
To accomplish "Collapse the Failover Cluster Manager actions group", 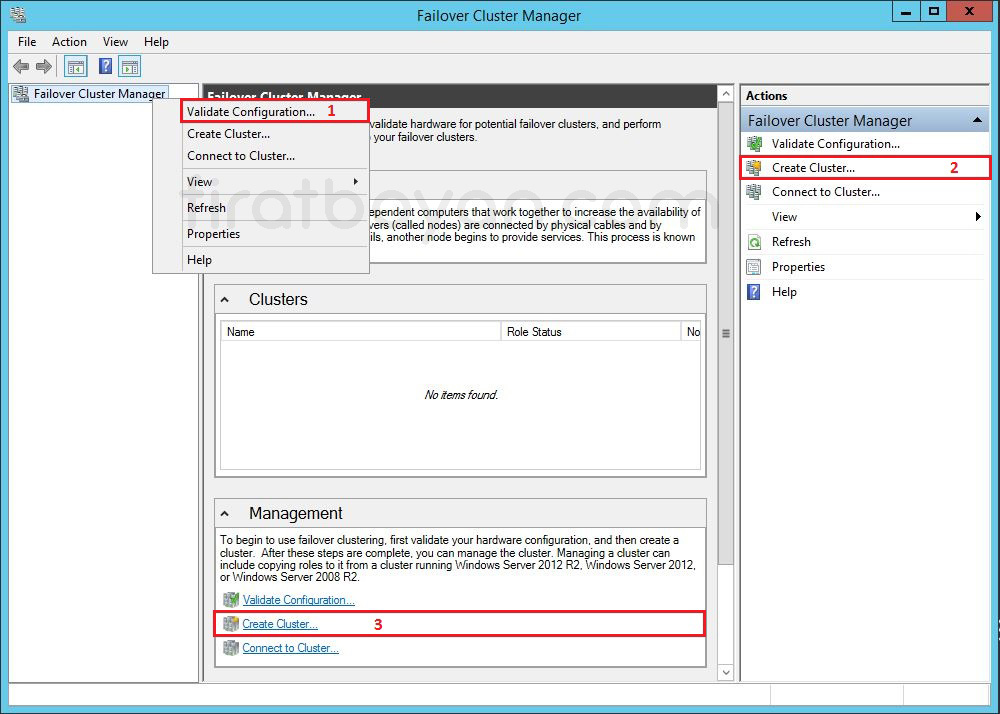I will [x=976, y=120].
